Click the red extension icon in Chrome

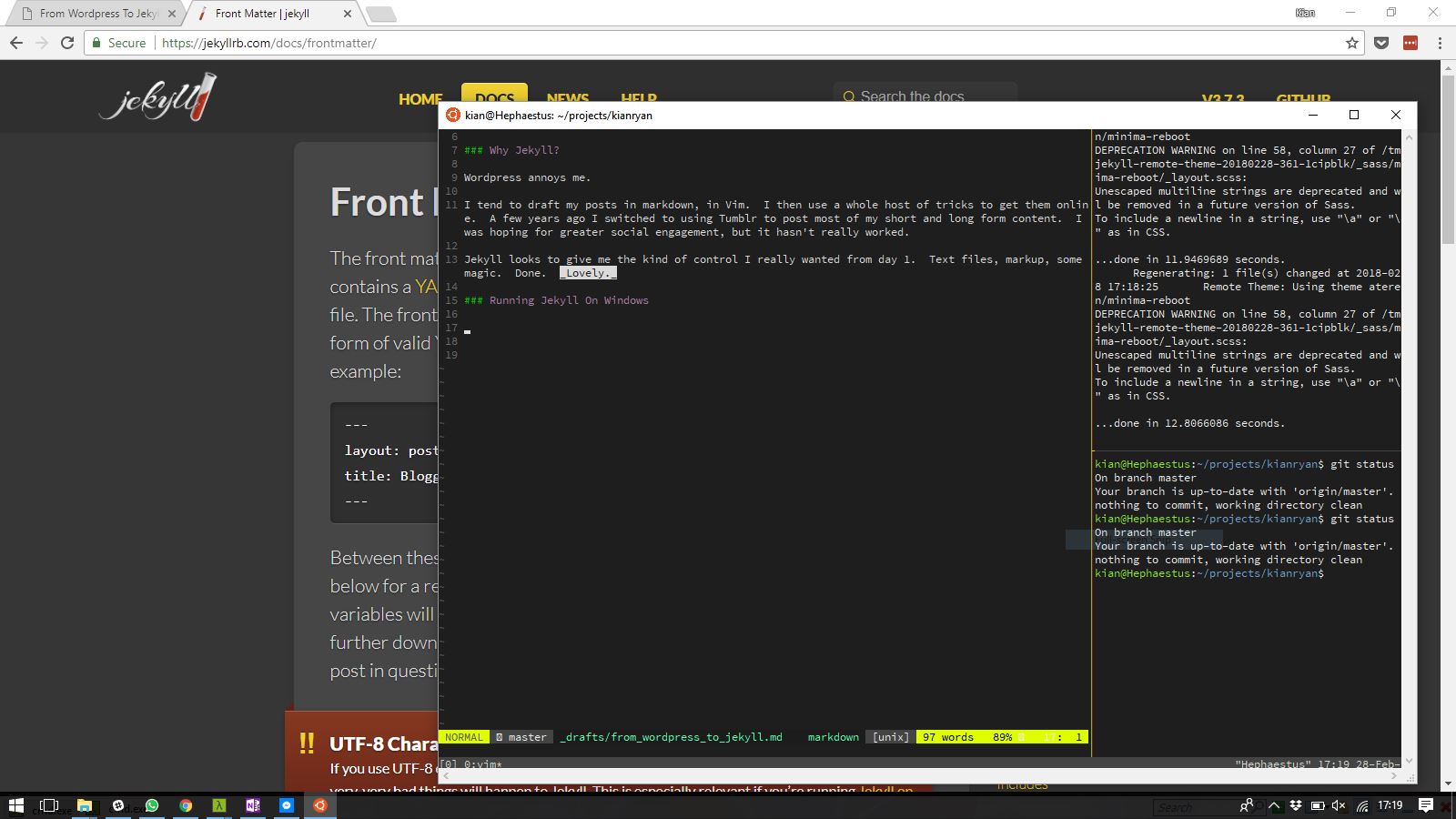1410,43
